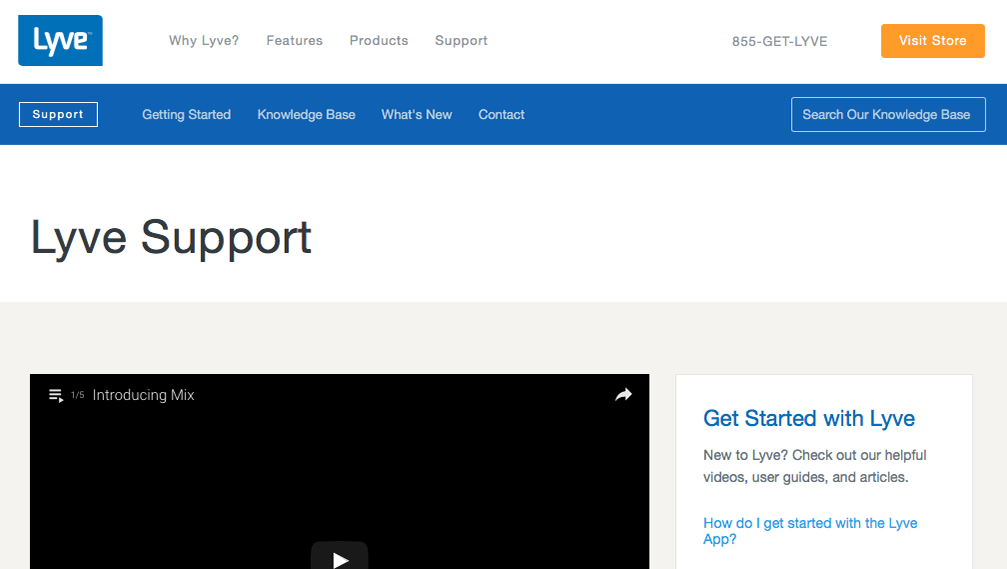Screen dimensions: 1007x569
Task: Click the 855-GET-LYVE phone number
Action: coord(780,41)
